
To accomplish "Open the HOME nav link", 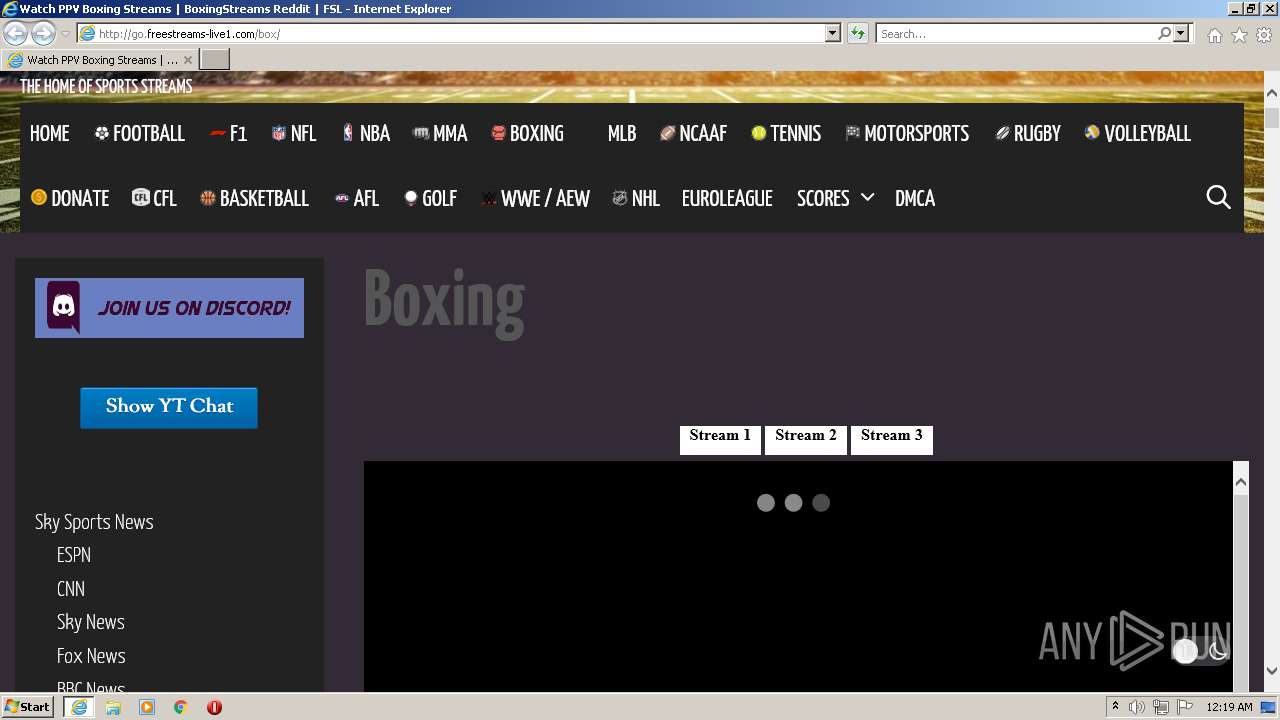I will pos(49,133).
